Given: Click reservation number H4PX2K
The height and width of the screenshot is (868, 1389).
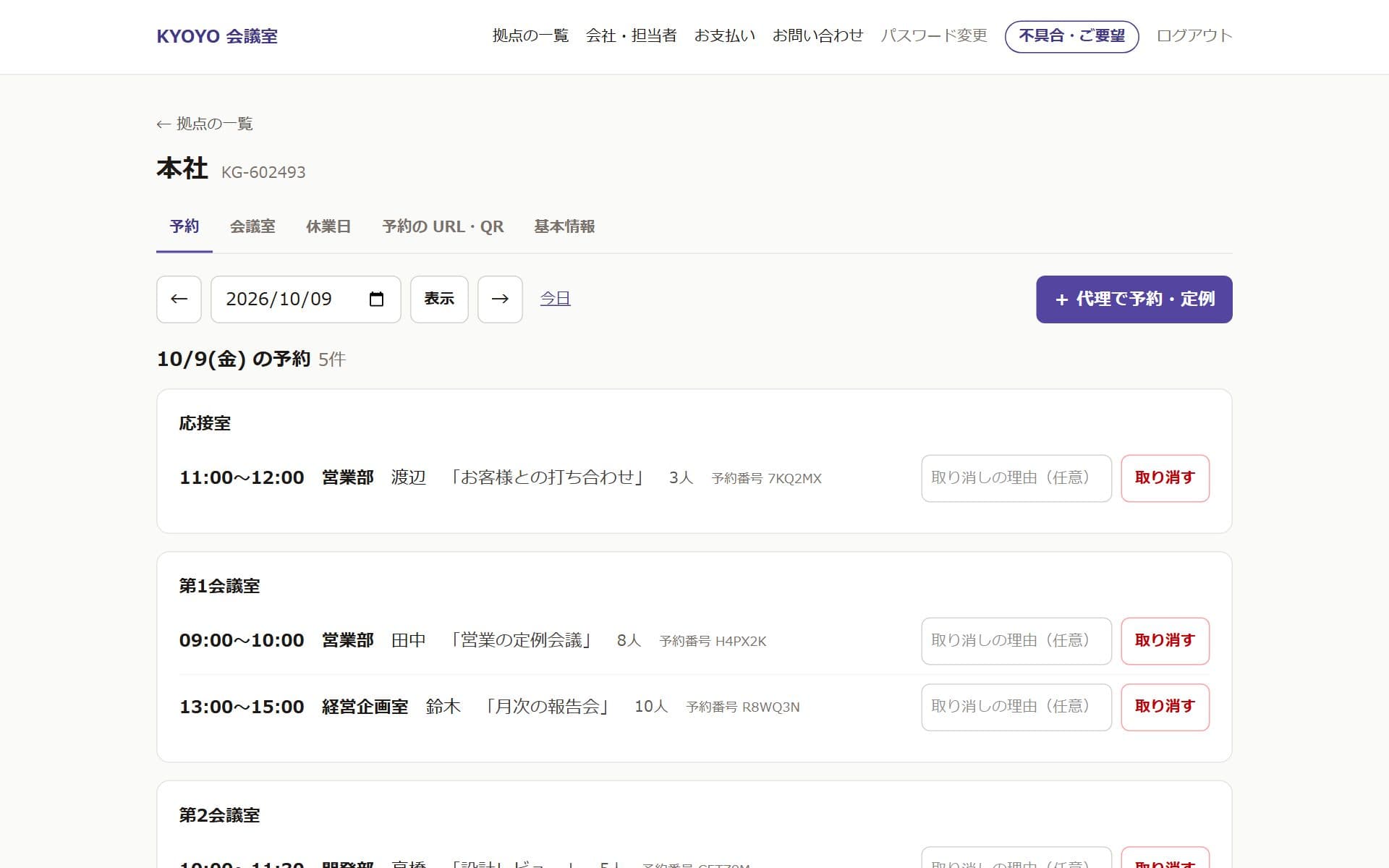Looking at the screenshot, I should pyautogui.click(x=713, y=641).
